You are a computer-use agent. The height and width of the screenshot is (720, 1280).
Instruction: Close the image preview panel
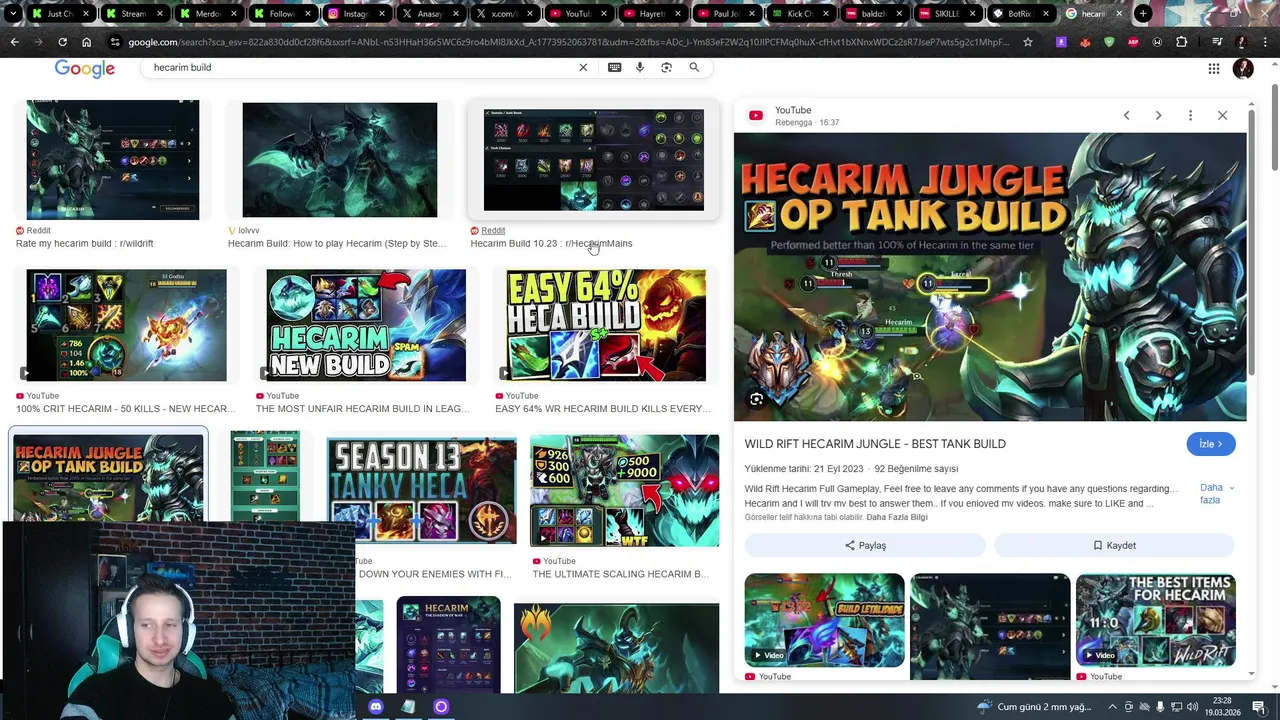coord(1222,115)
